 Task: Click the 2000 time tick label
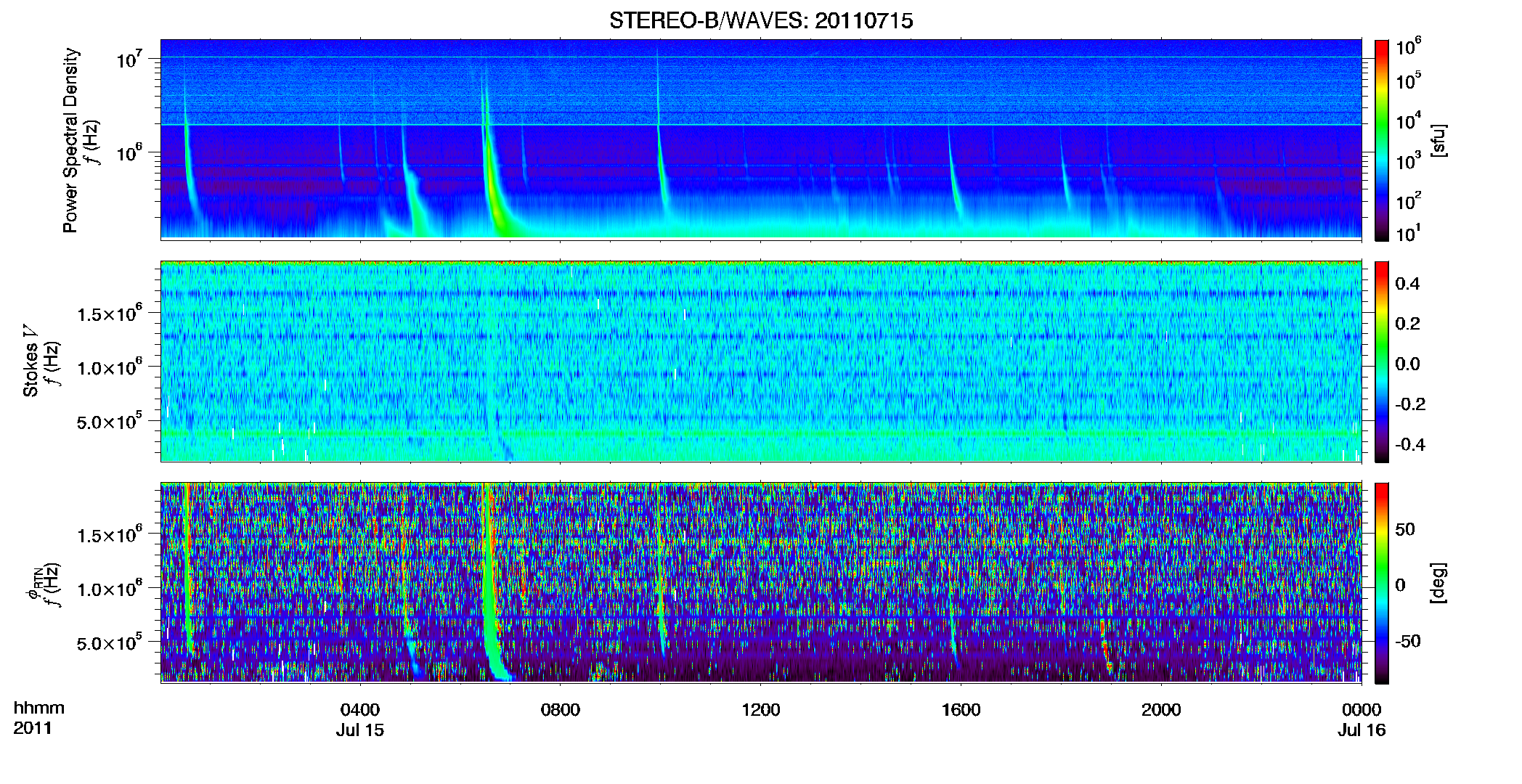pos(1161,709)
